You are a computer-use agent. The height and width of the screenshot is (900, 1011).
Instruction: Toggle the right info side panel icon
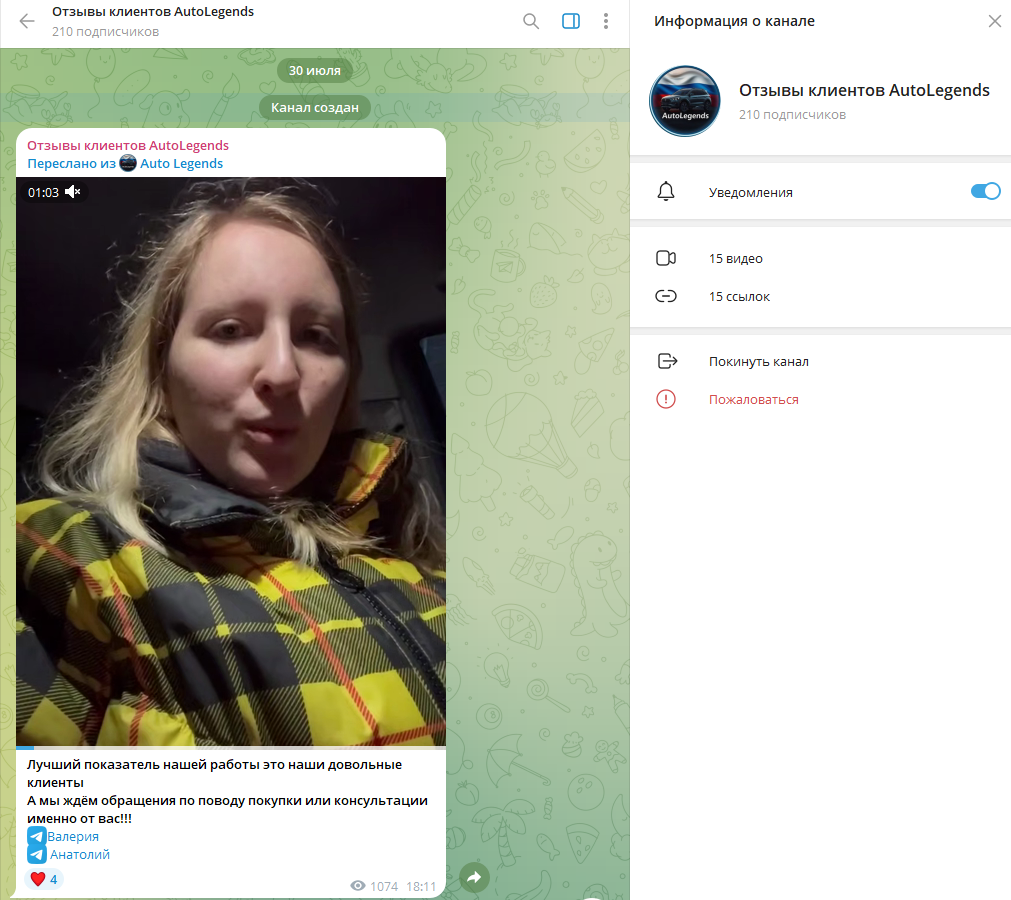click(571, 21)
